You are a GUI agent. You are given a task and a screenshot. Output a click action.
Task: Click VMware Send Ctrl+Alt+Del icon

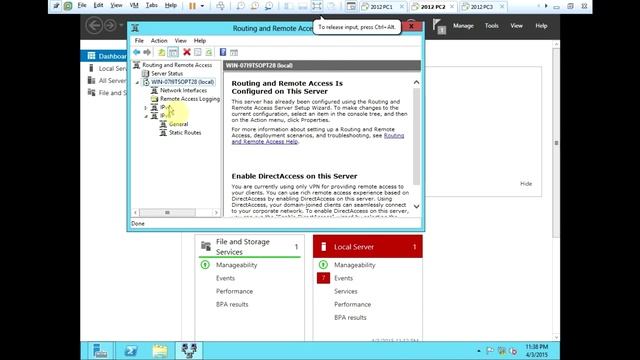pos(220,6)
